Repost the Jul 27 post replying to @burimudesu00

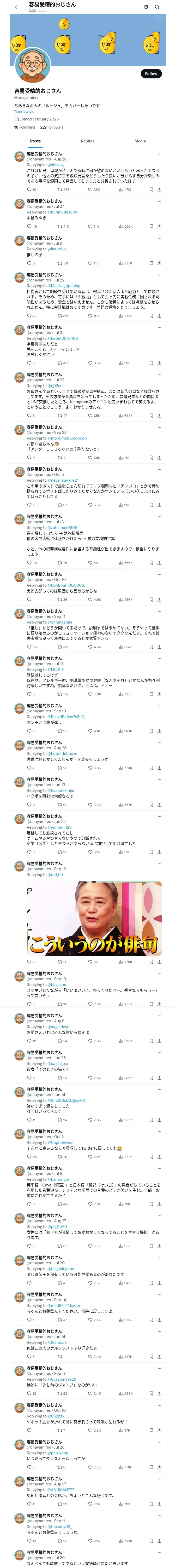coord(60,226)
